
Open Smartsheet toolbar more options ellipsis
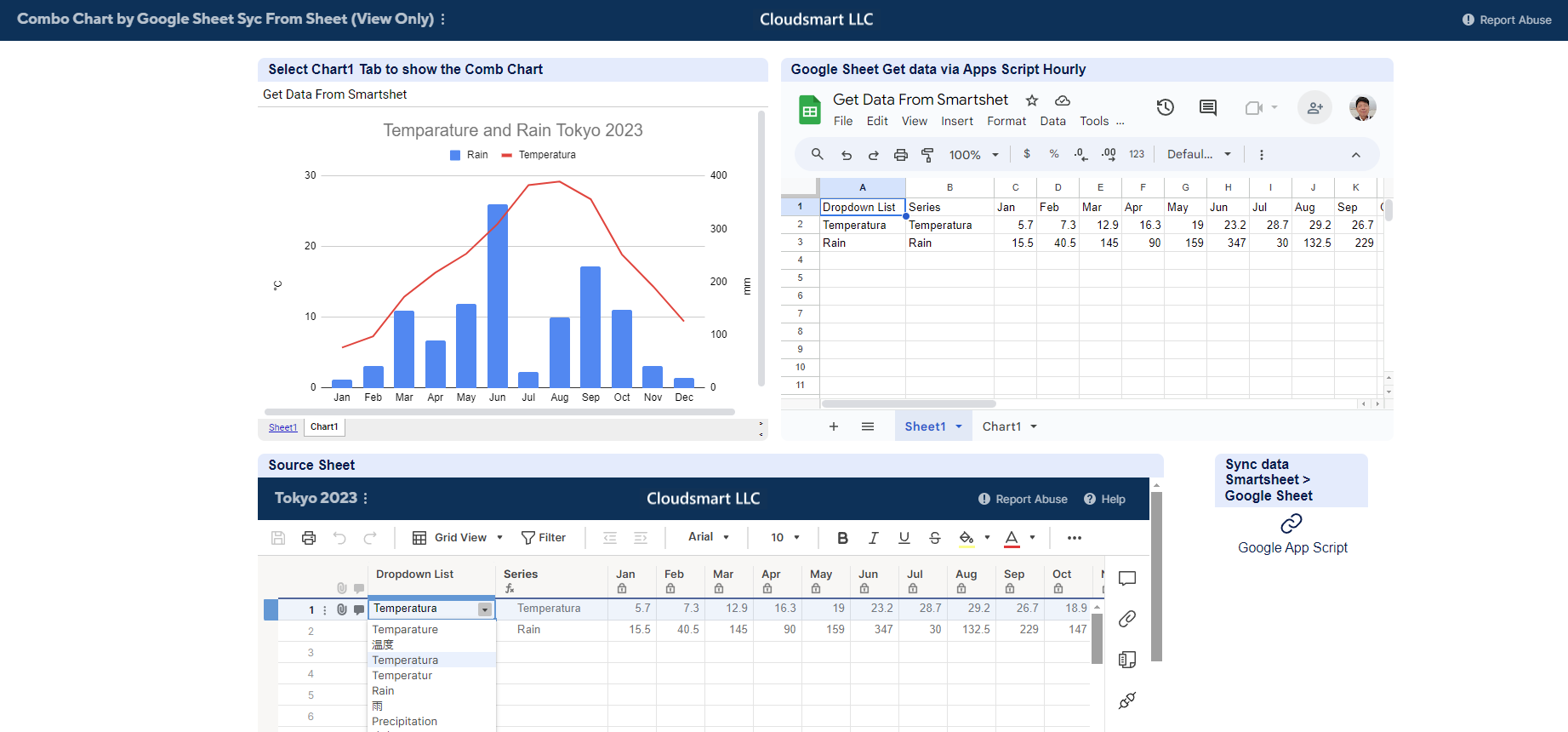pyautogui.click(x=1075, y=538)
